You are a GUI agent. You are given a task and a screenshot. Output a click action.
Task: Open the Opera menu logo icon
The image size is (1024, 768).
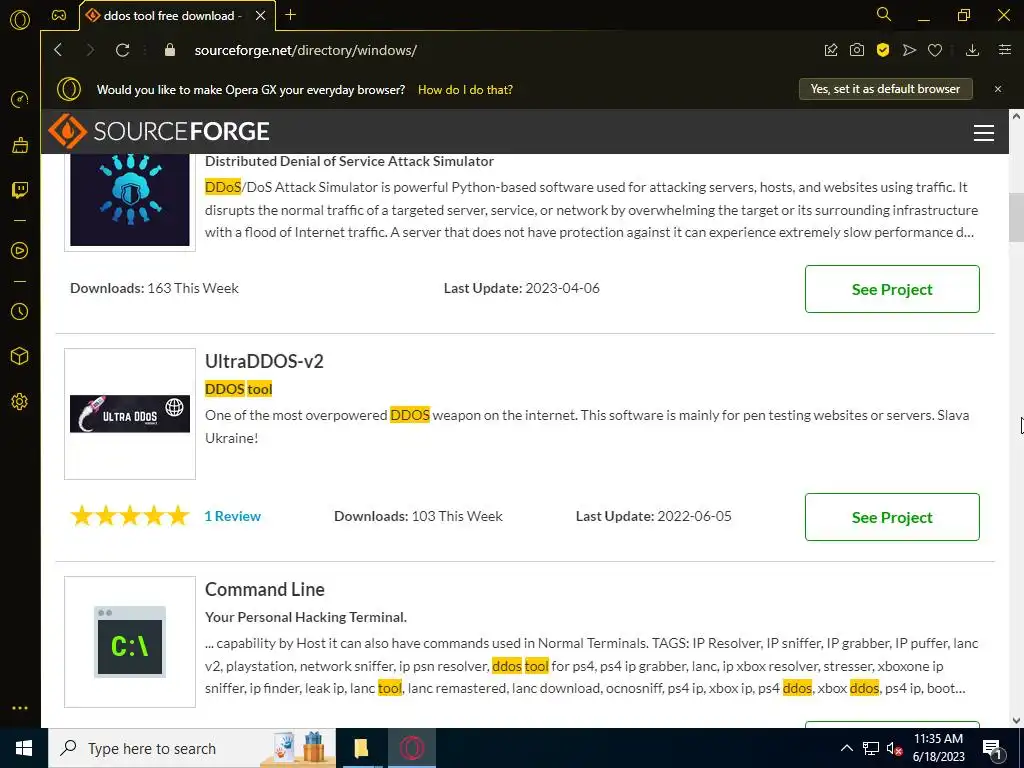[x=20, y=20]
